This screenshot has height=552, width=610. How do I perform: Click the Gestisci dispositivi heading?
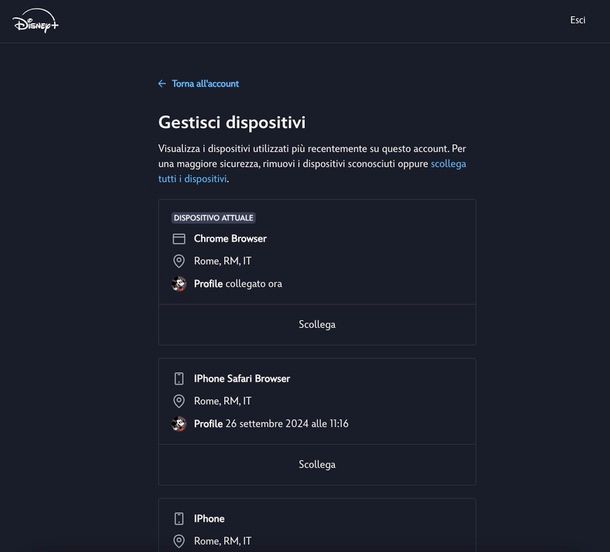tap(232, 122)
